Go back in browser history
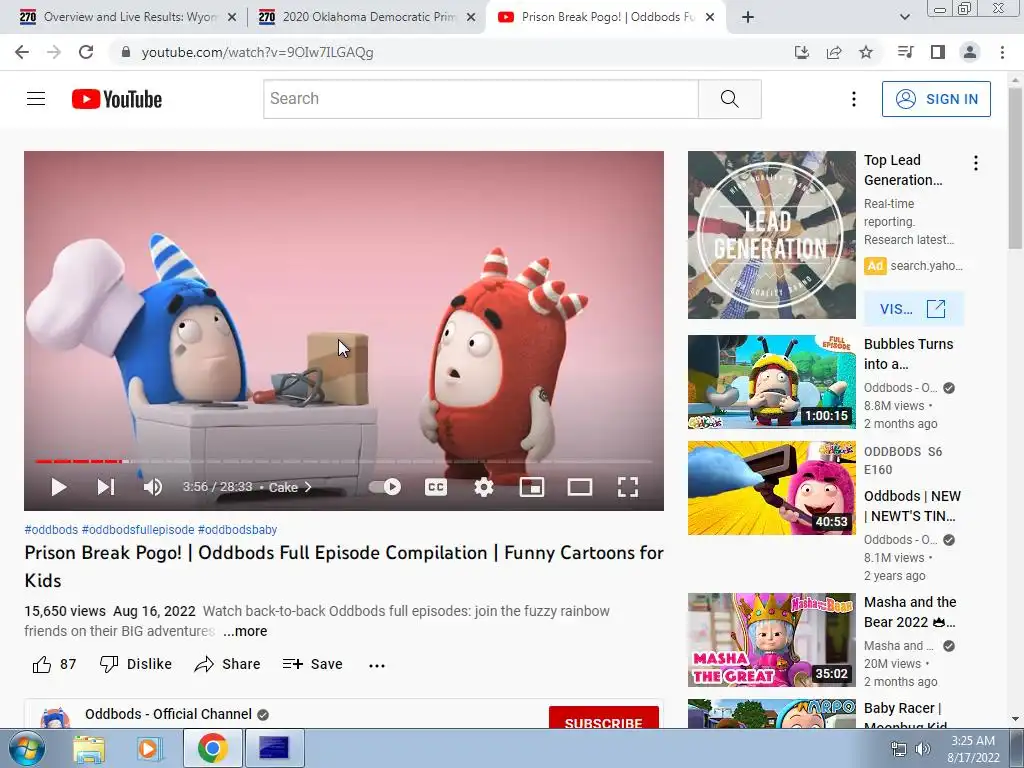The height and width of the screenshot is (768, 1024). coord(22,52)
